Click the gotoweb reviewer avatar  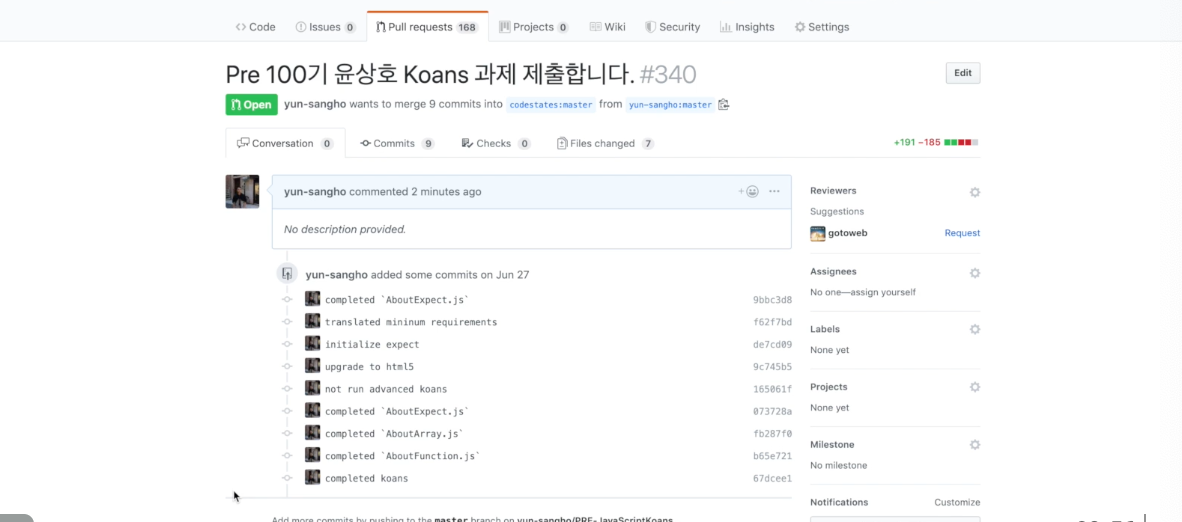(818, 234)
